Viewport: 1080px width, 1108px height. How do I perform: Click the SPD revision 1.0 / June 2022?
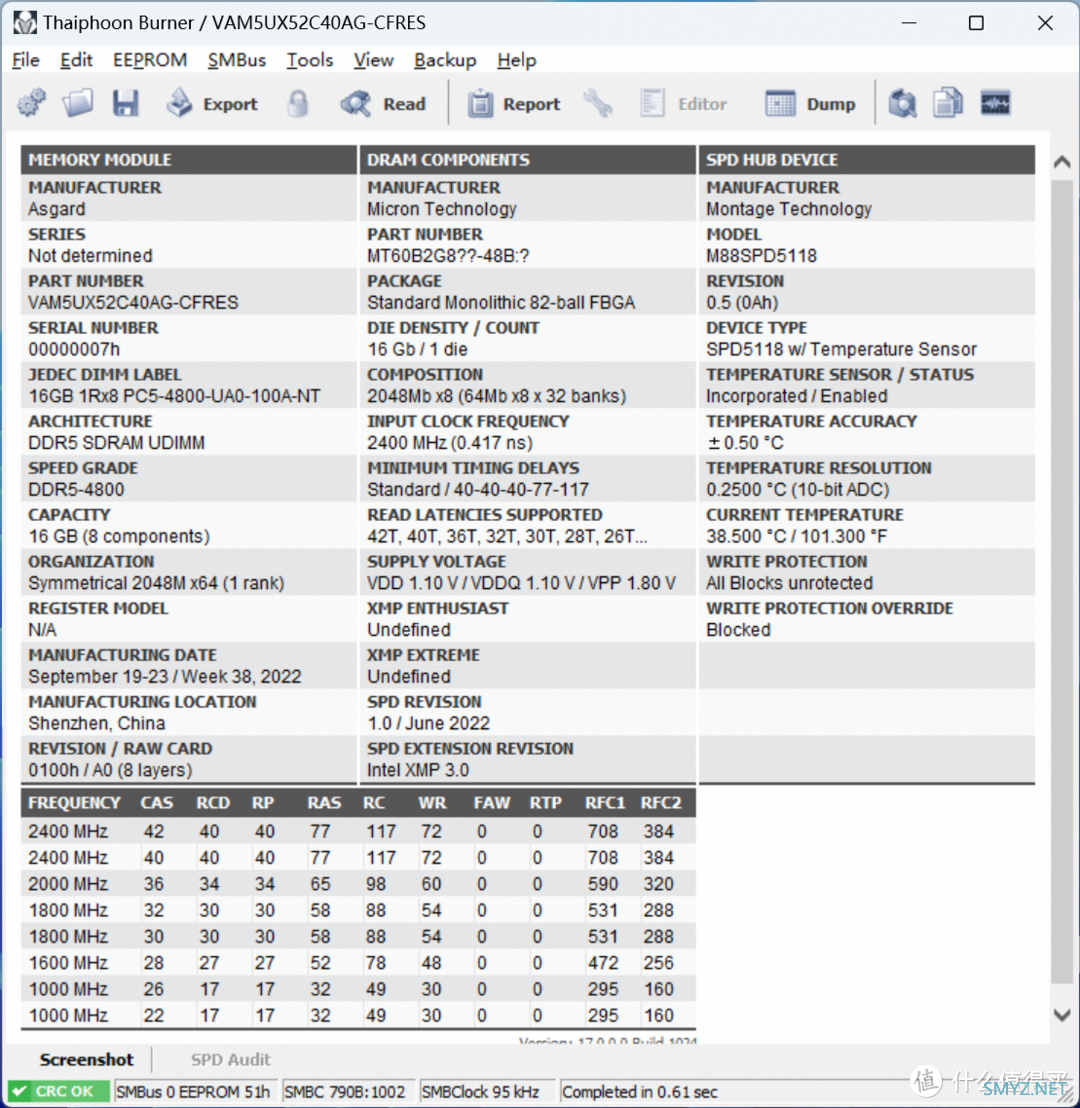pyautogui.click(x=428, y=723)
